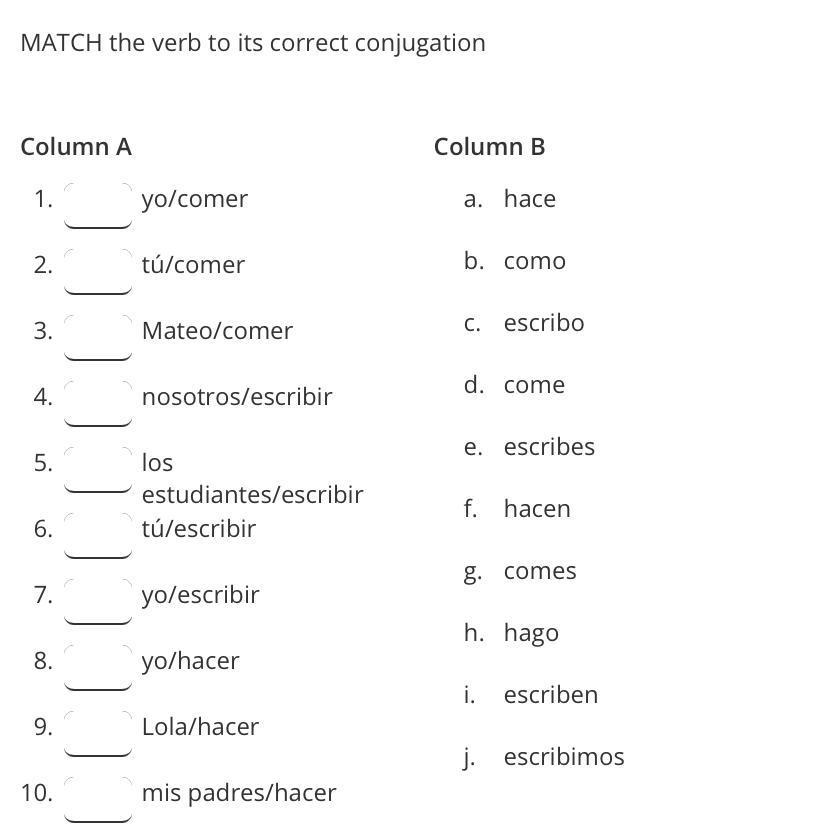Image resolution: width=828 pixels, height=829 pixels.
Task: Click the input box for Lola/hacer
Action: point(98,733)
